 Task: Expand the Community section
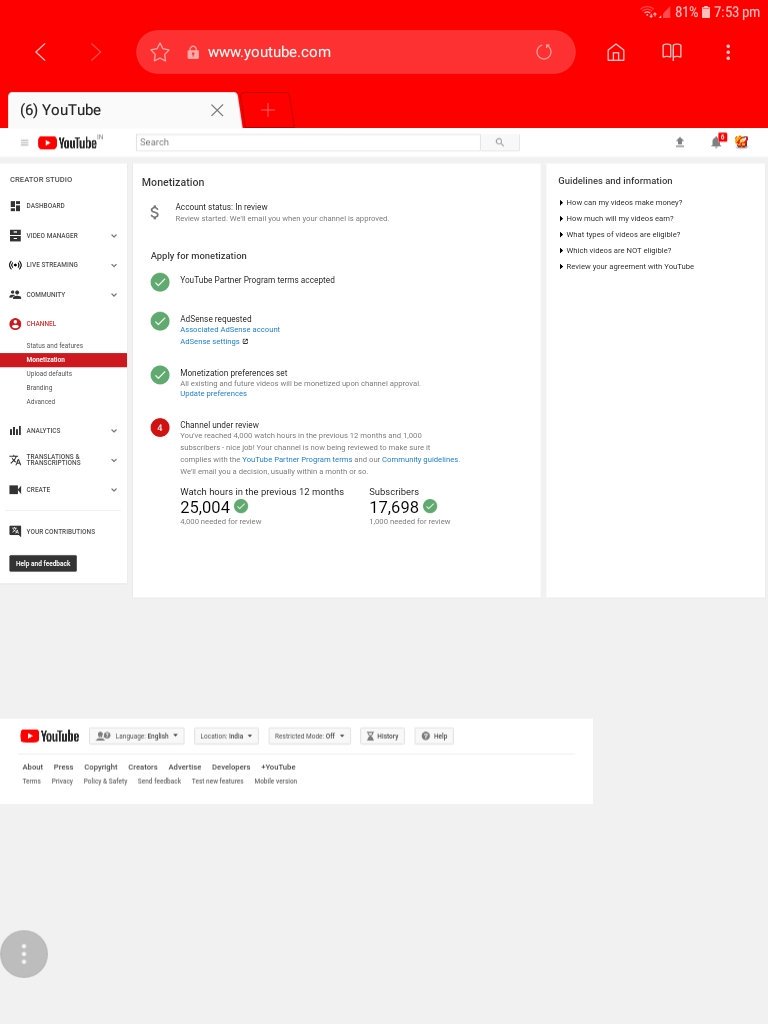(x=114, y=295)
